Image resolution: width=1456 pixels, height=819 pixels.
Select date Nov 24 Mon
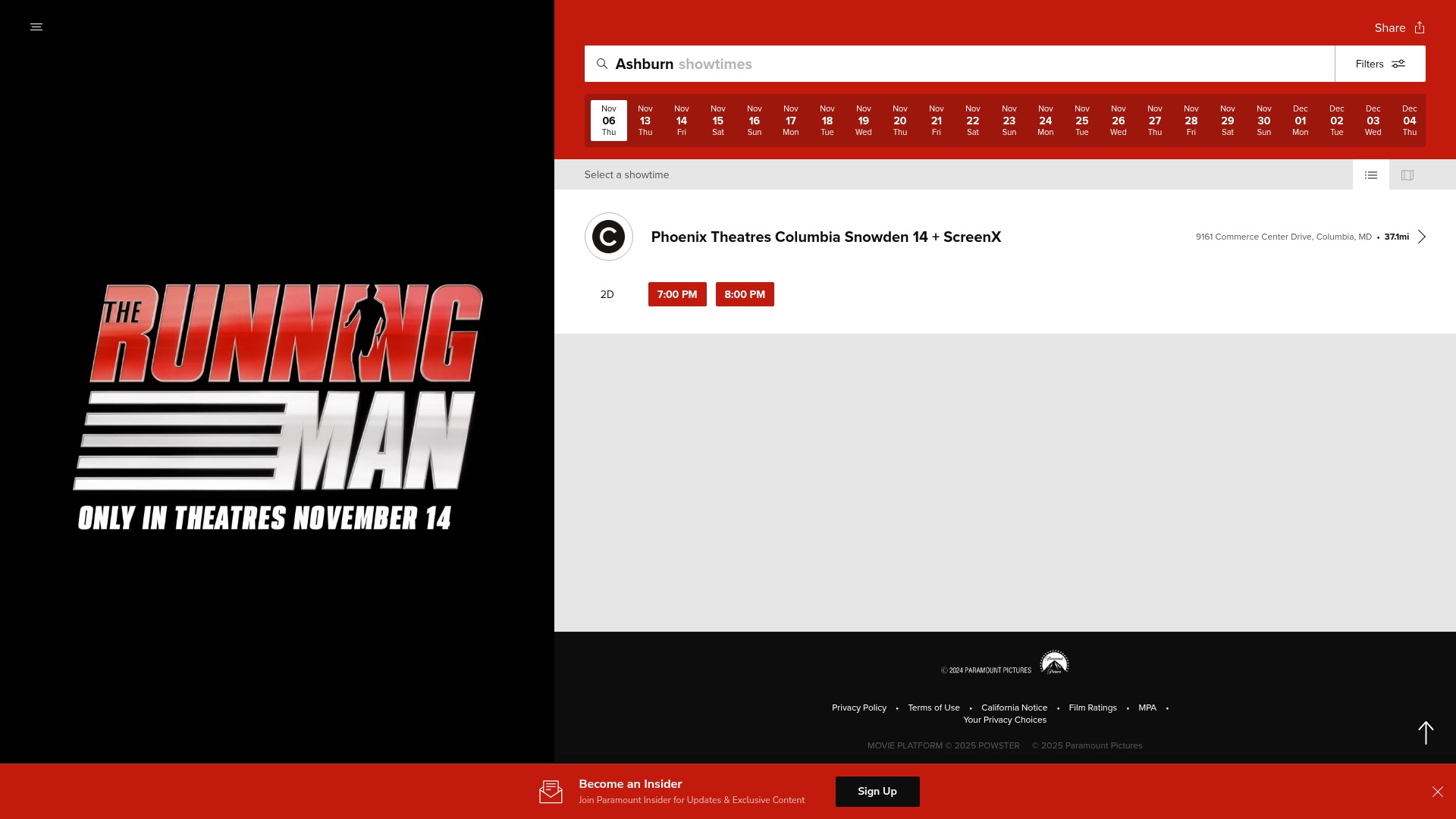[1046, 121]
